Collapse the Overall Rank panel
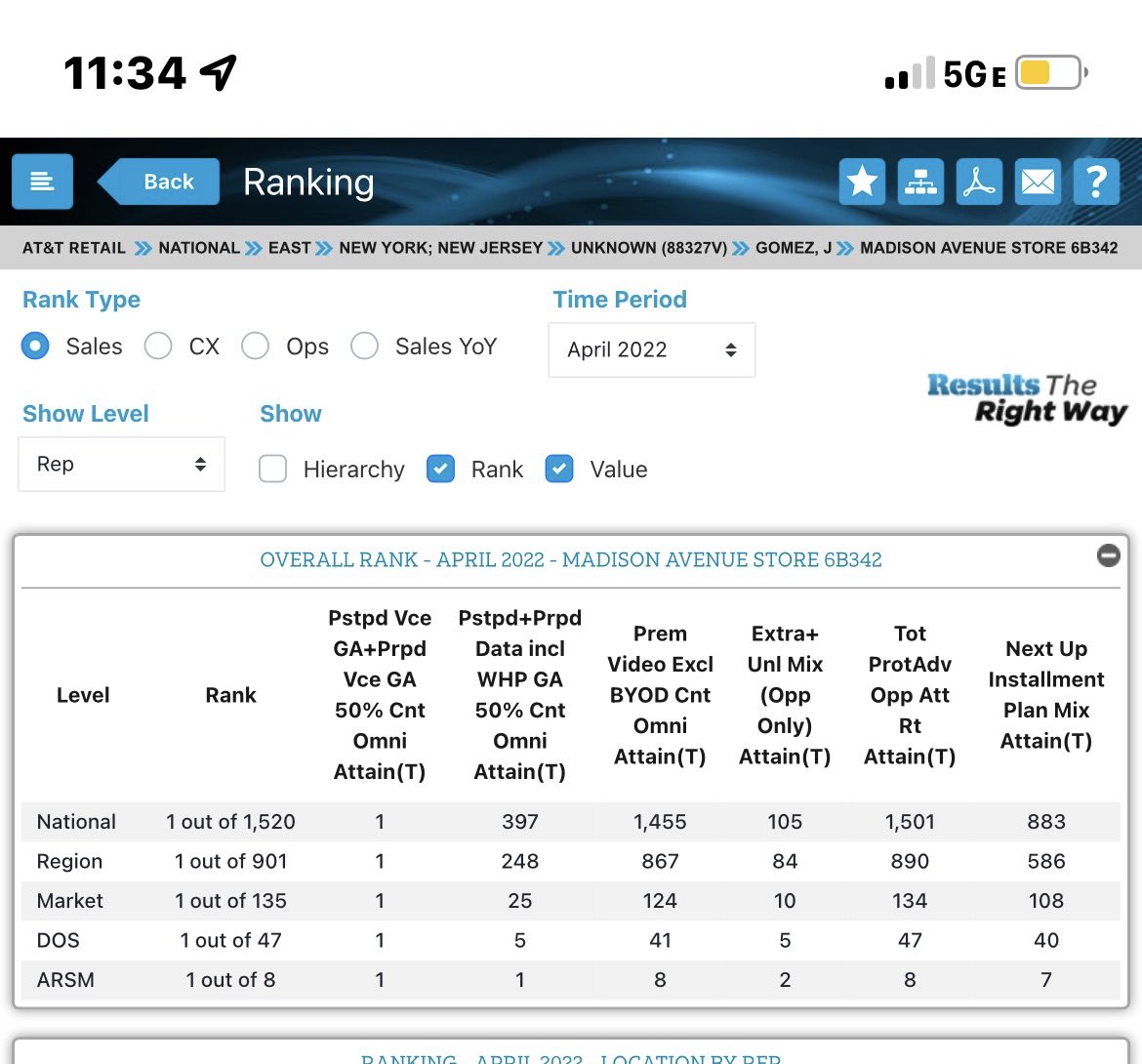 click(1108, 555)
